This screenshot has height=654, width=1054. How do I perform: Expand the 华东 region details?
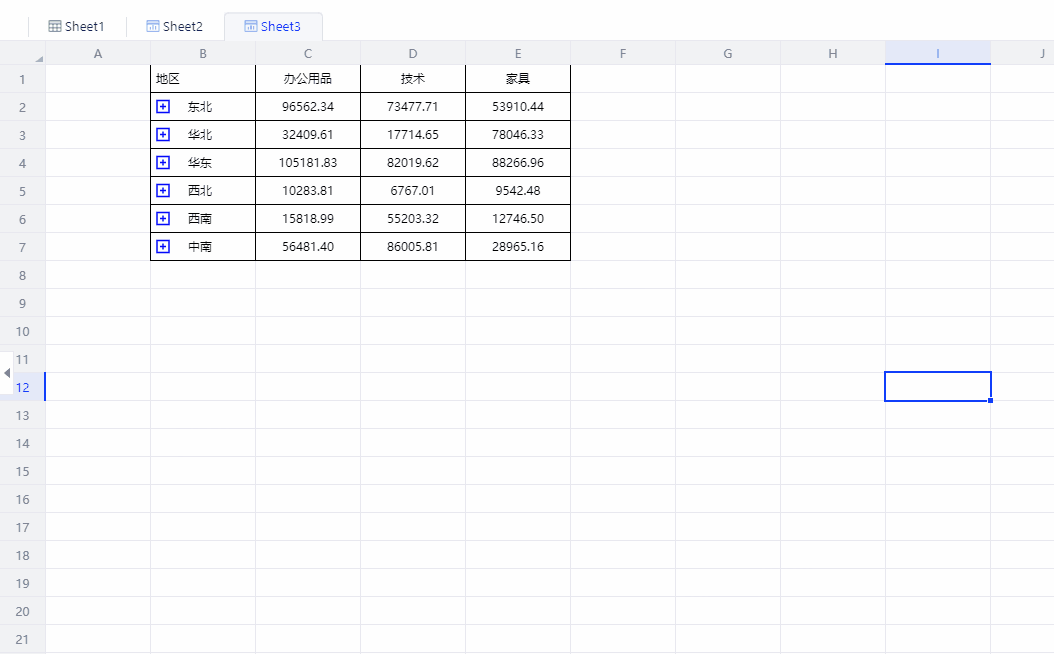coord(163,162)
